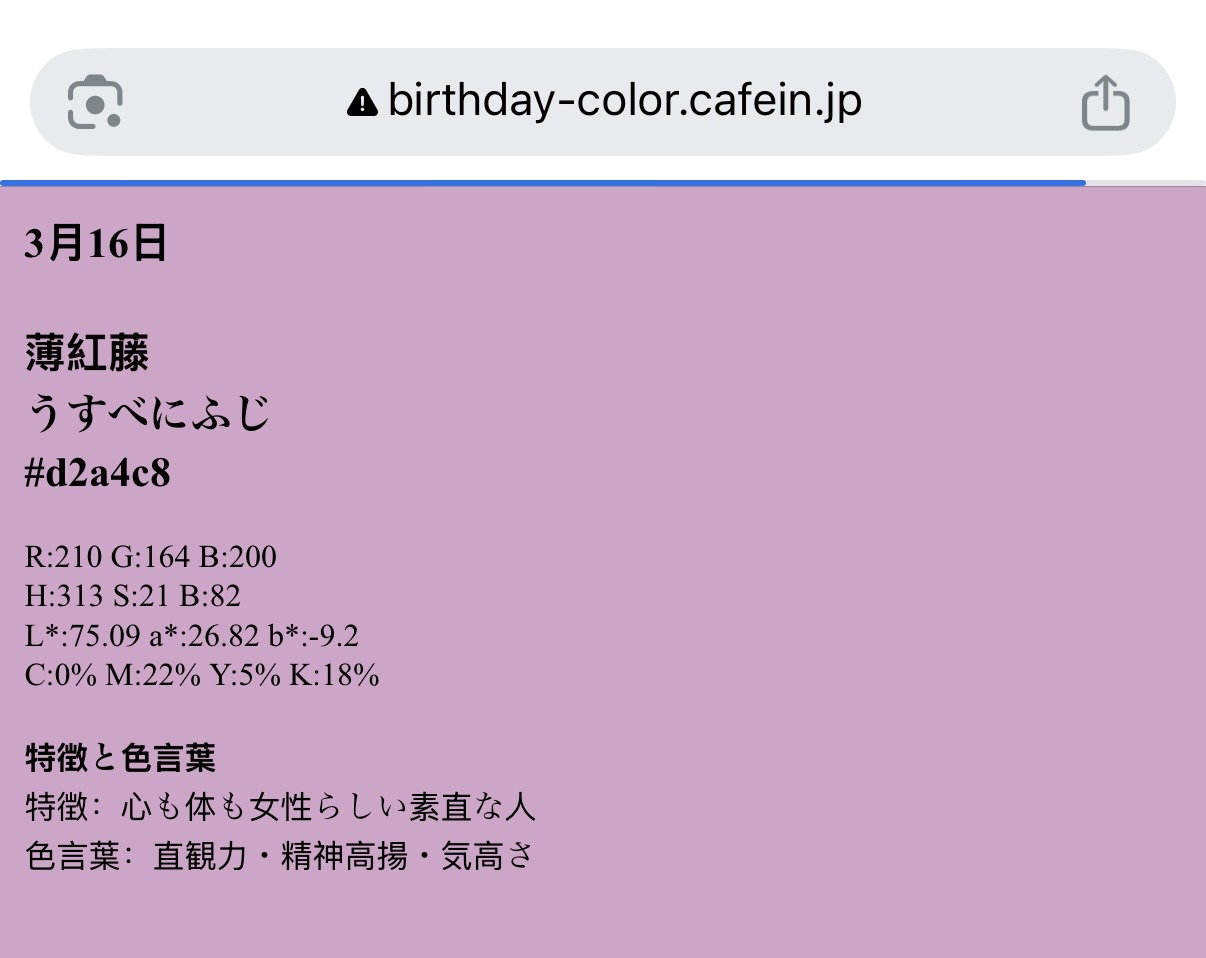This screenshot has height=958, width=1206.
Task: Tap the R:210 G:164 B:200 line
Action: click(x=151, y=556)
